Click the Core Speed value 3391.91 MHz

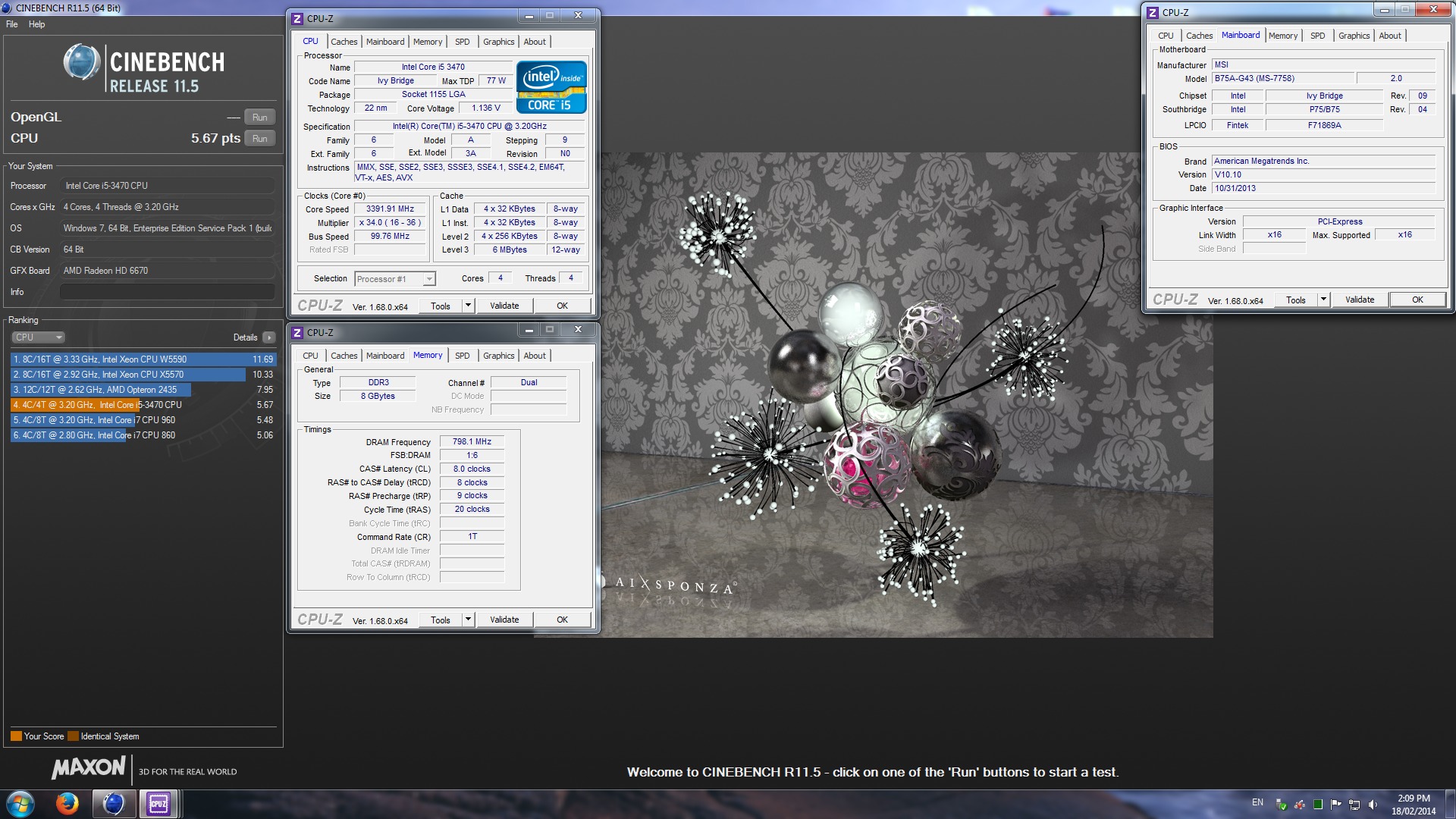[390, 209]
